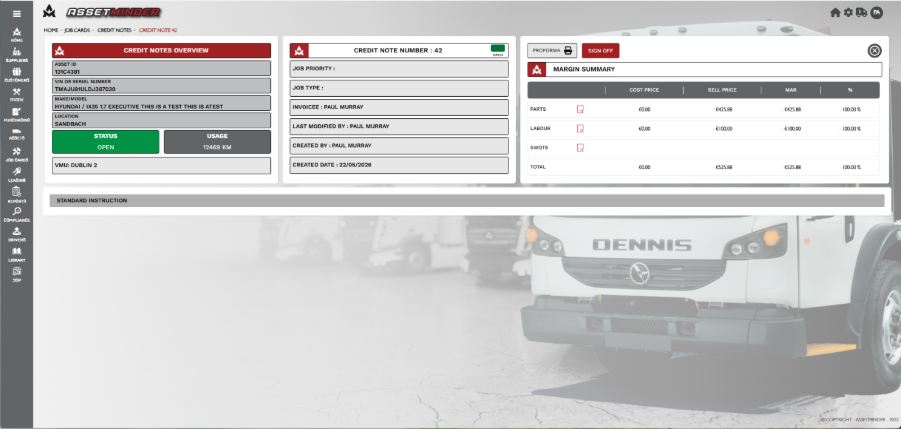Click the VMU: Dublin 2 field
901x429 pixels.
pos(161,165)
